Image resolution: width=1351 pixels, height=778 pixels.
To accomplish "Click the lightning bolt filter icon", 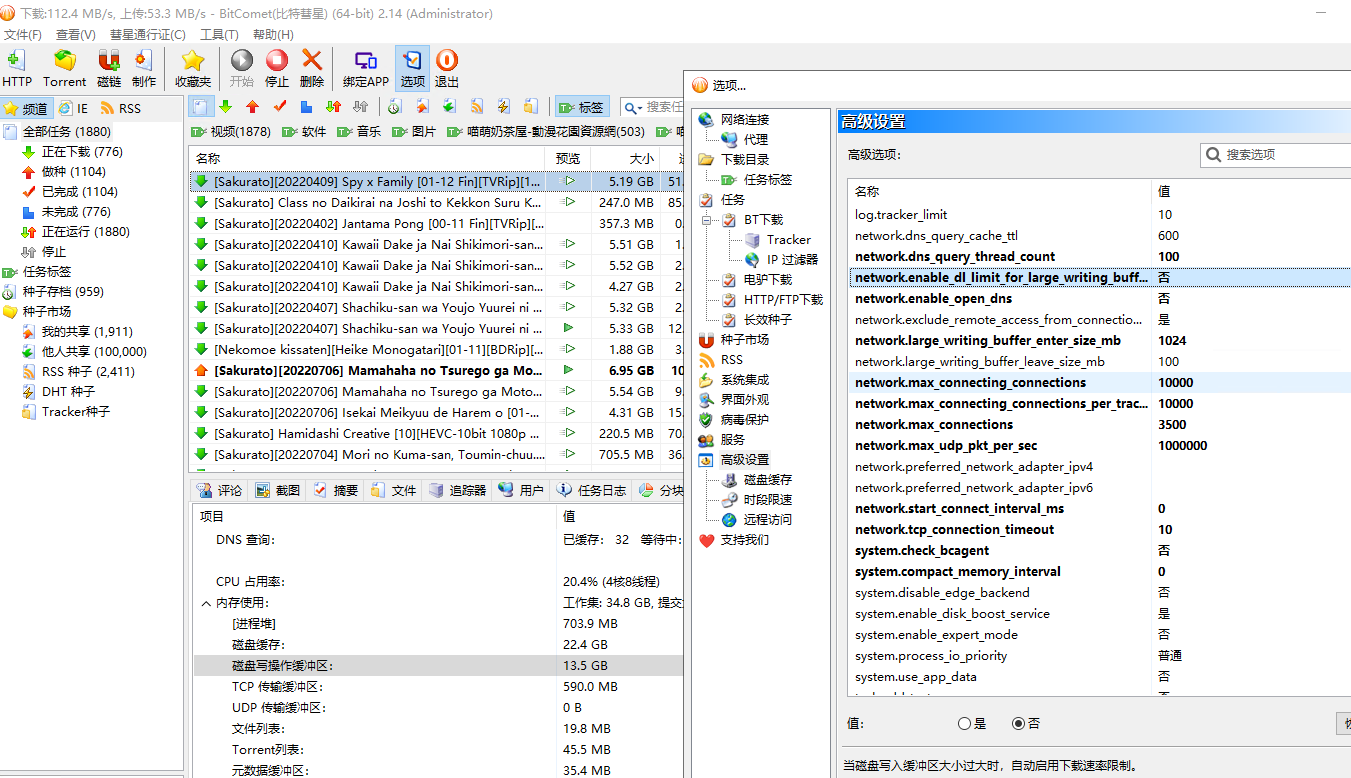I will coord(504,106).
